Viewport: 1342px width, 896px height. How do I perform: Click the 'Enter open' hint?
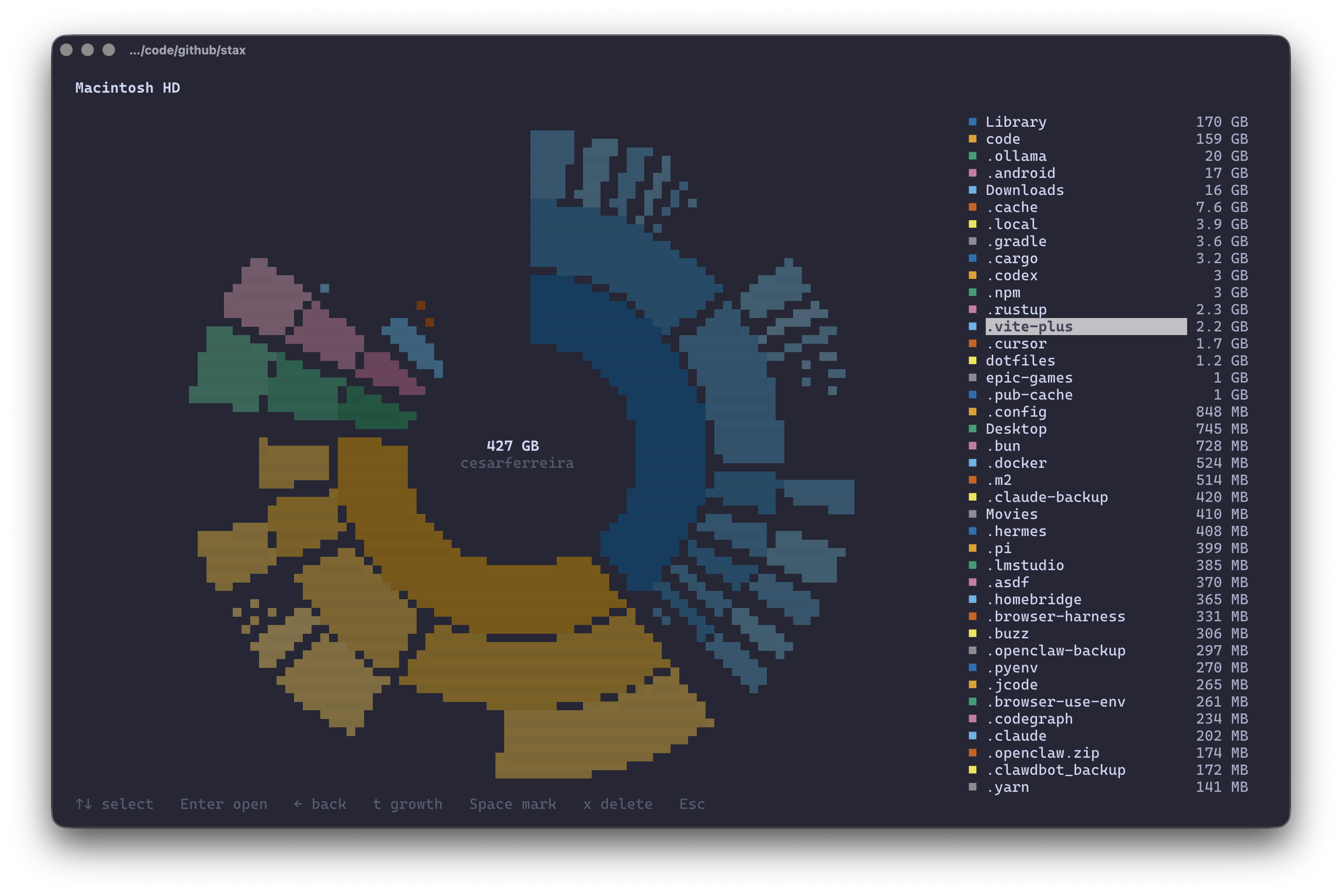point(224,804)
